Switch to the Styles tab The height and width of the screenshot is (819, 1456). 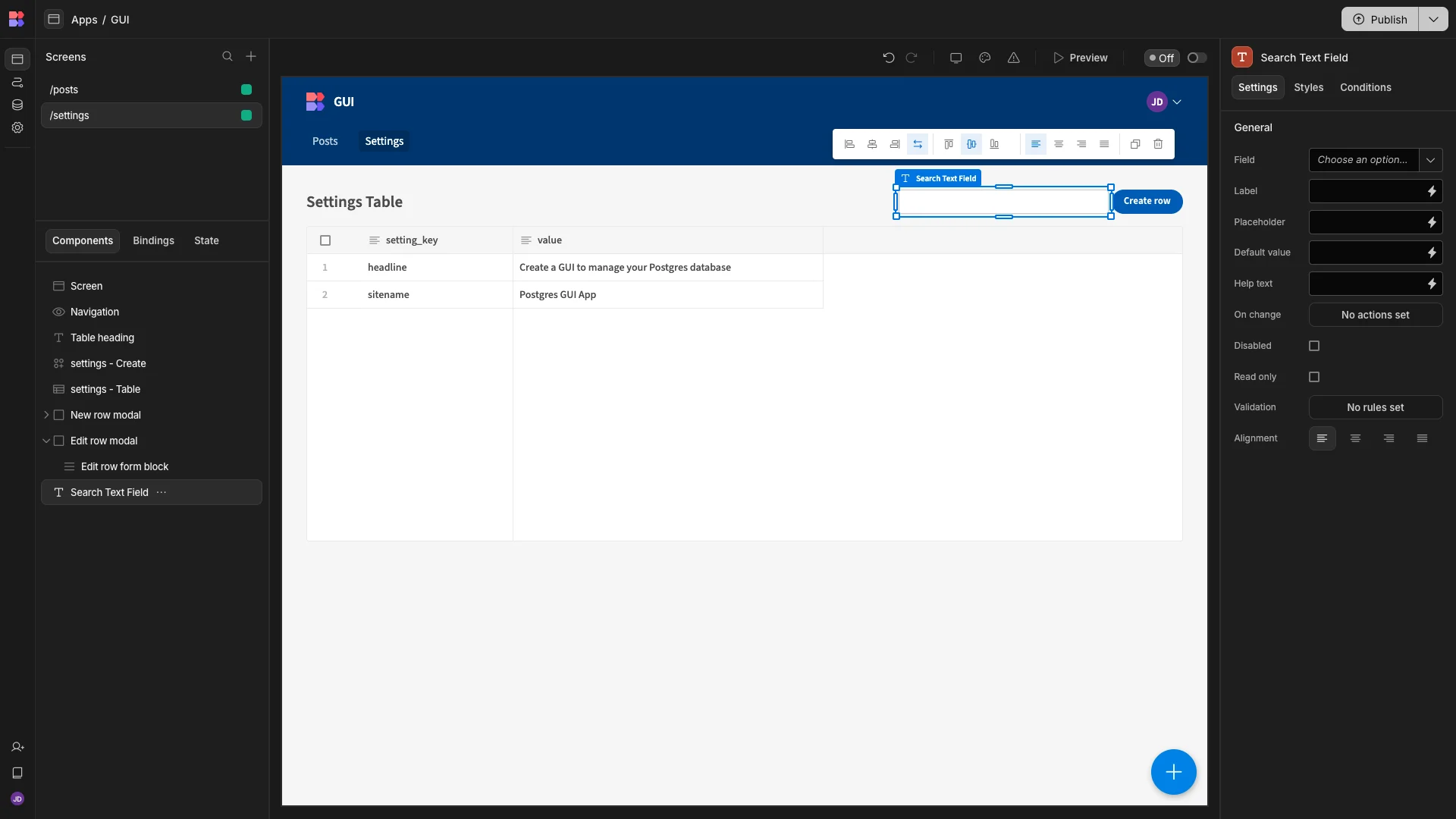[x=1308, y=88]
